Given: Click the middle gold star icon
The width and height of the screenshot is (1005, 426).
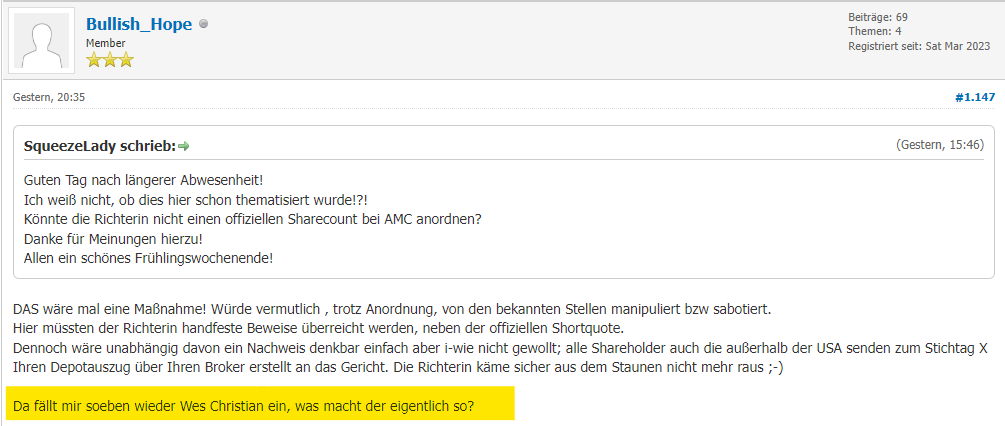Looking at the screenshot, I should coord(109,60).
